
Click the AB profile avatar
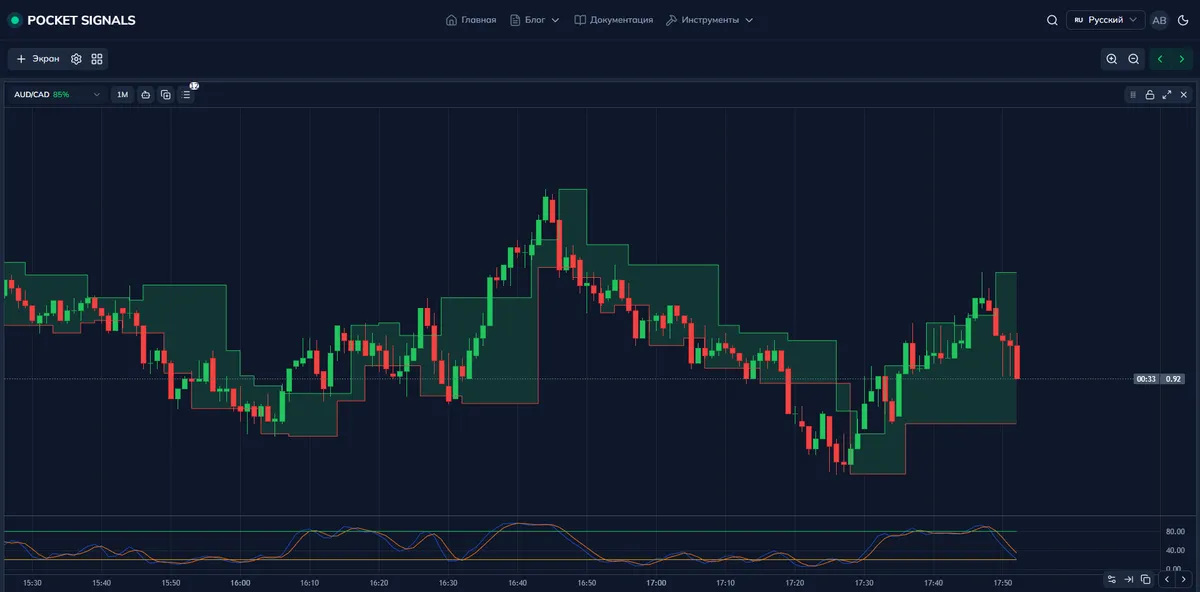tap(1158, 19)
